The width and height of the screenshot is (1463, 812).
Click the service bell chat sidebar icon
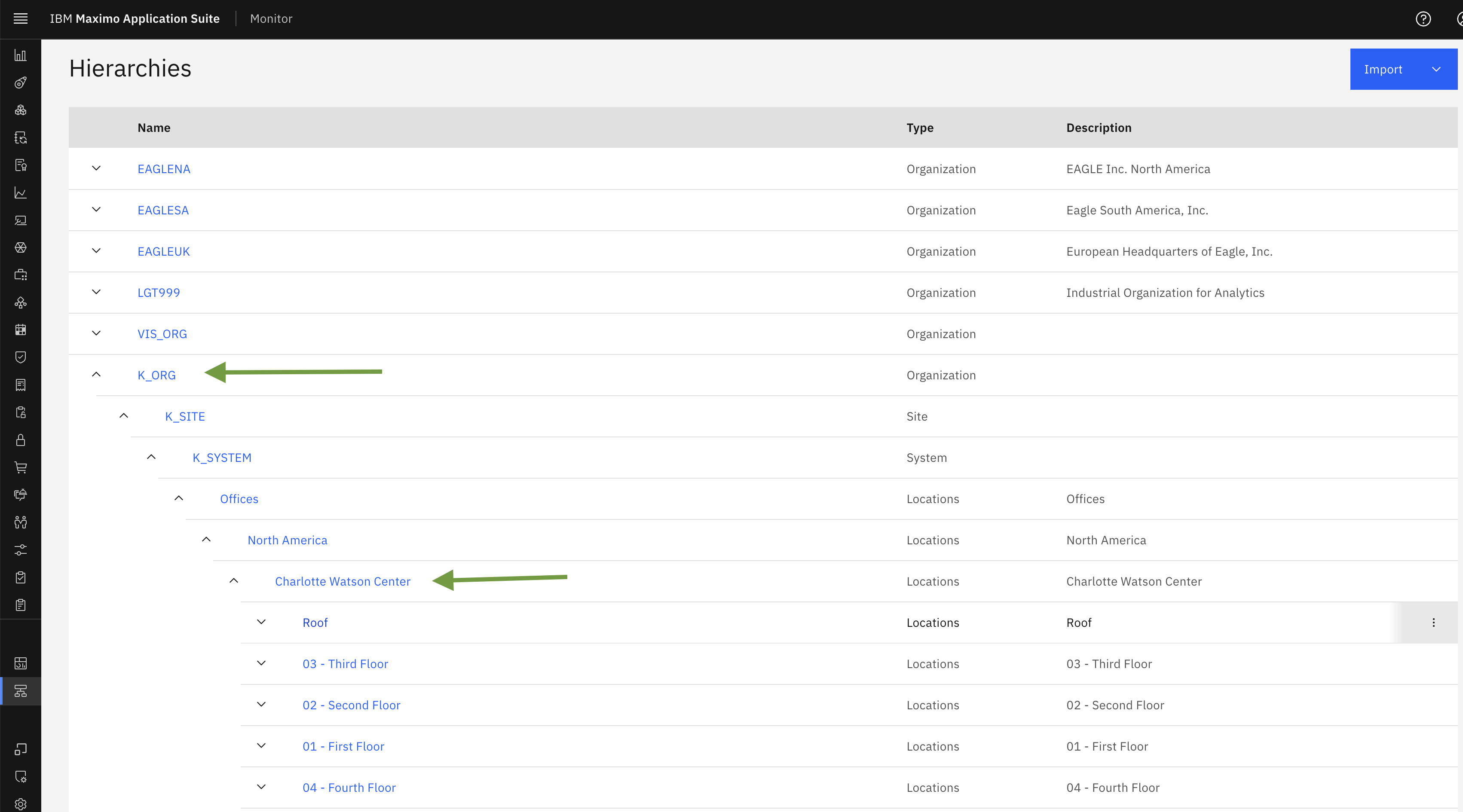tap(21, 495)
